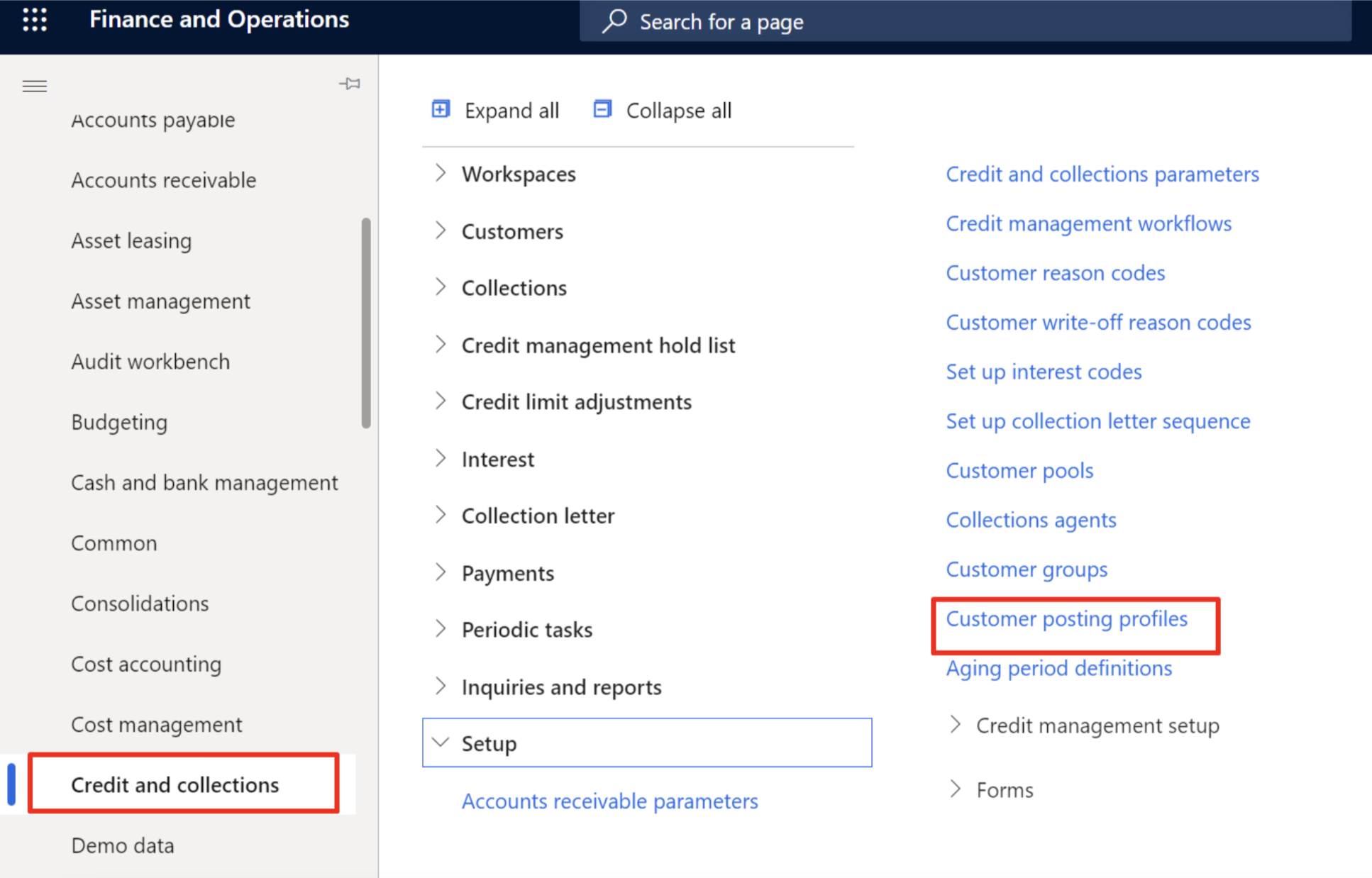The height and width of the screenshot is (878, 1372).
Task: Expand Credit management setup group
Action: click(x=956, y=725)
